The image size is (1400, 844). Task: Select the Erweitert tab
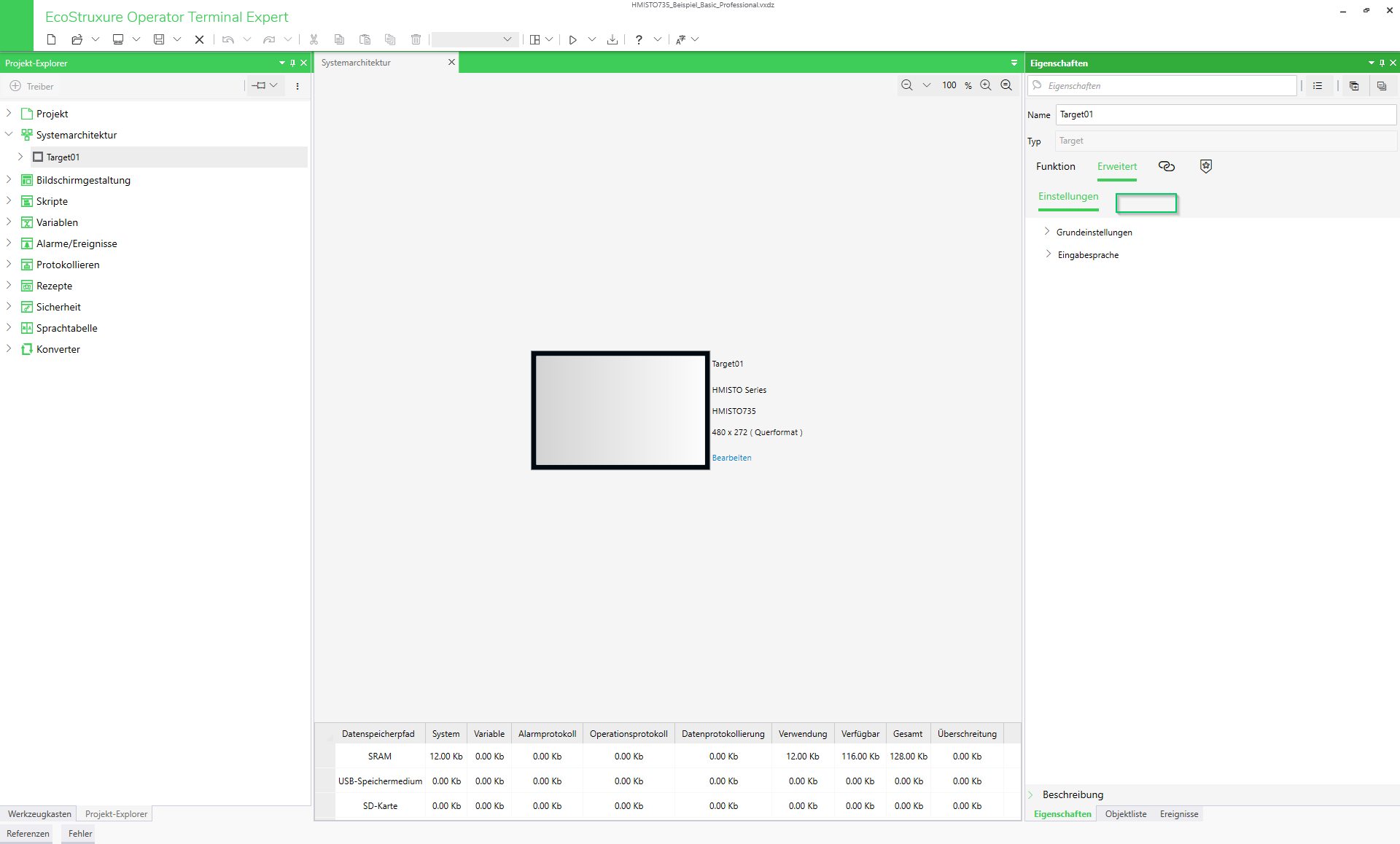(1117, 167)
